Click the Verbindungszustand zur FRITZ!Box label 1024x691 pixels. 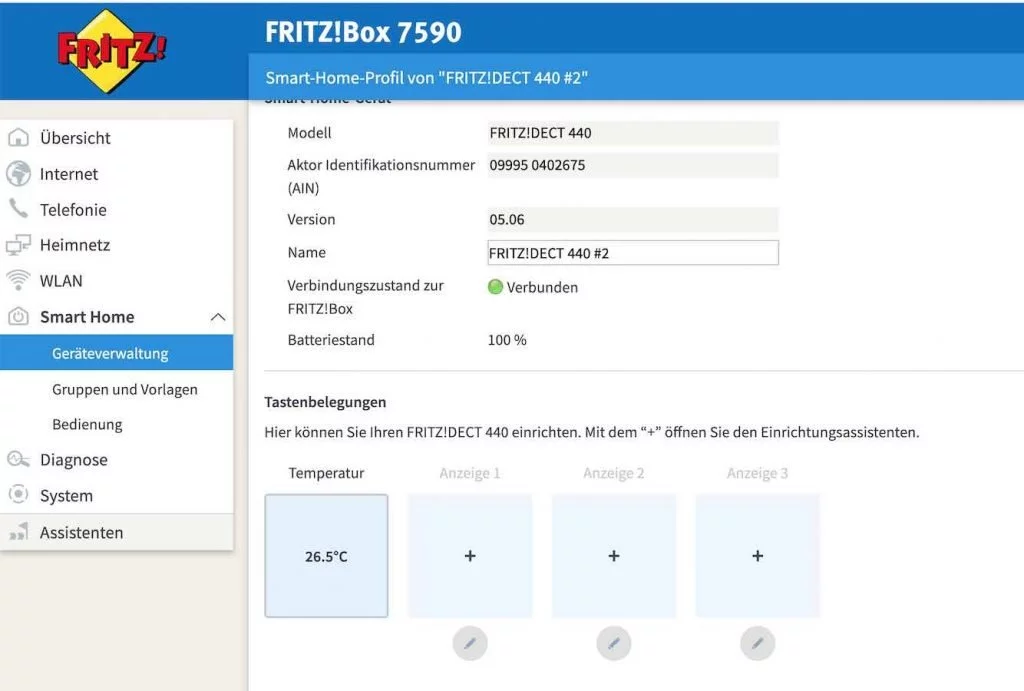(x=365, y=297)
